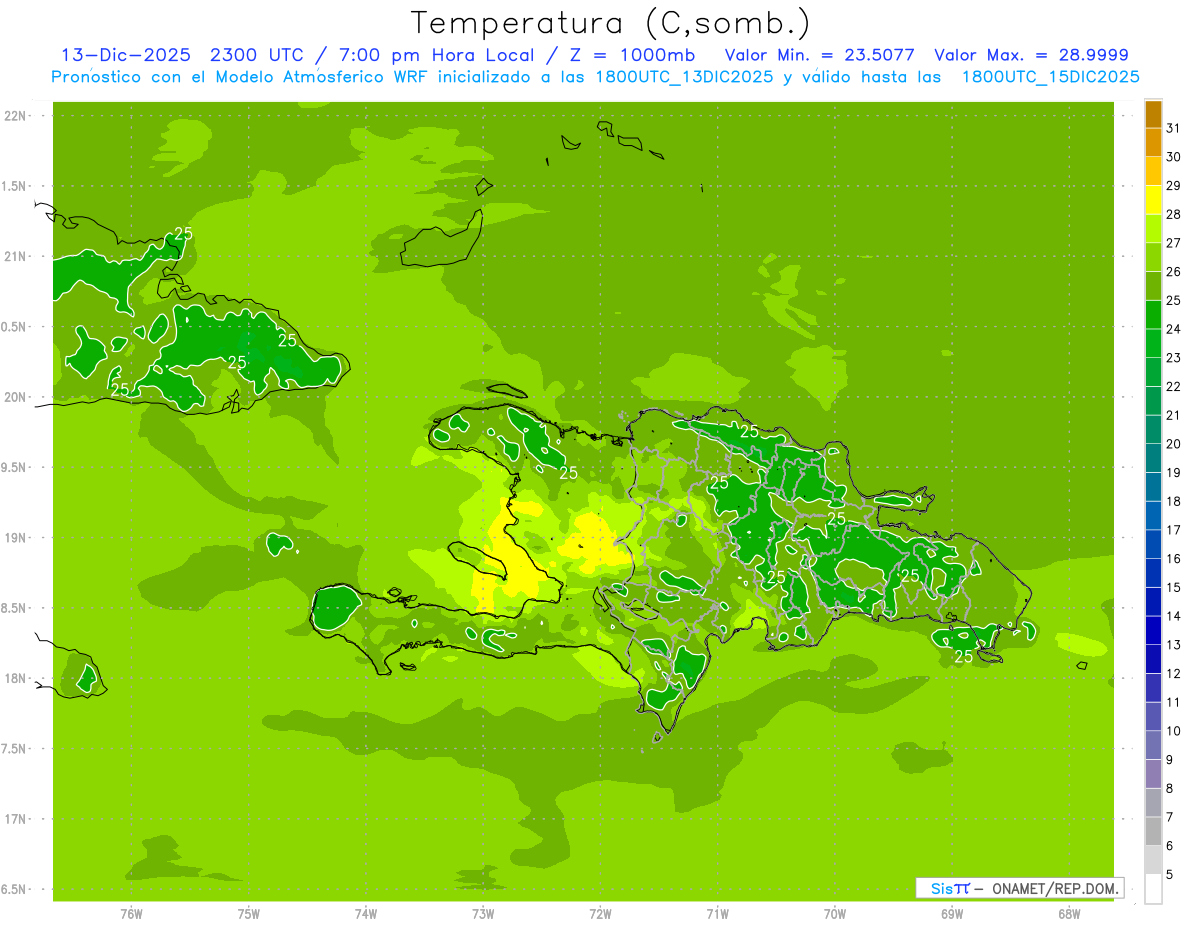Click legend value '27' on color scale

pyautogui.click(x=1173, y=243)
